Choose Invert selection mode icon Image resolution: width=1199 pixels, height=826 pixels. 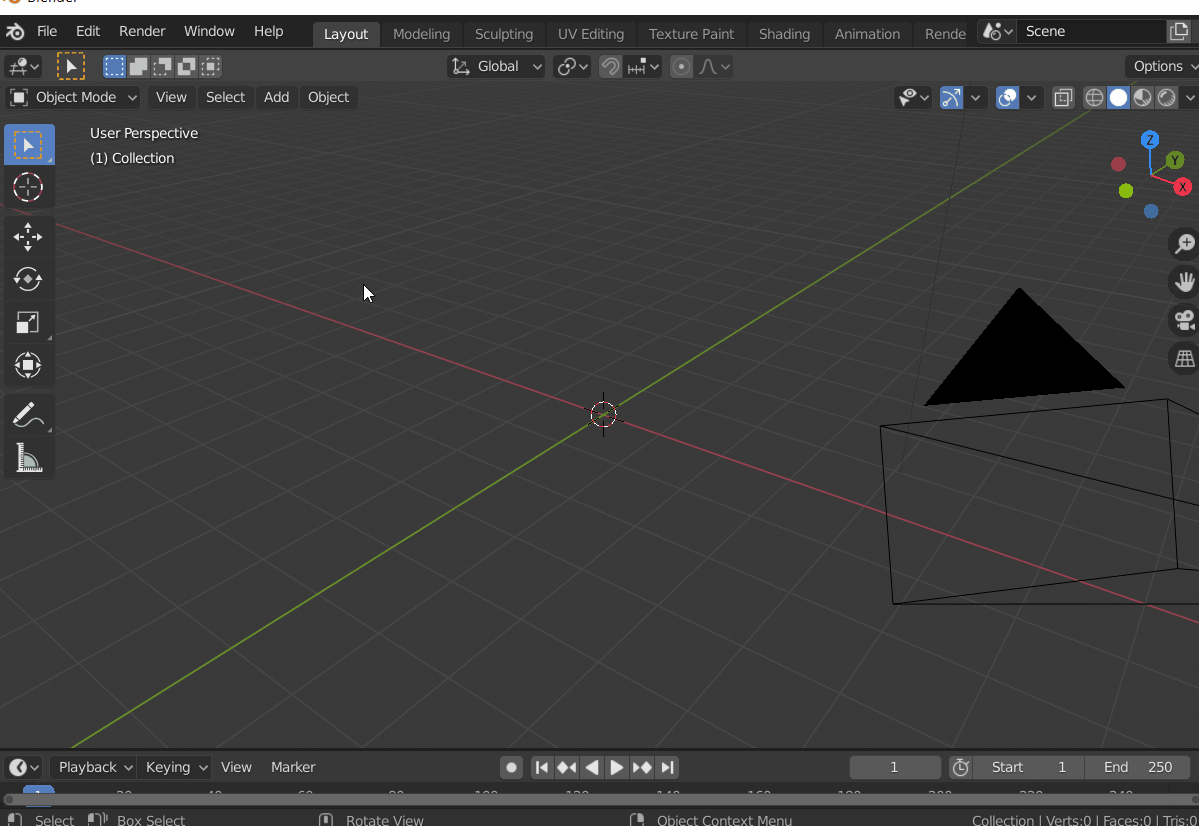tap(187, 67)
